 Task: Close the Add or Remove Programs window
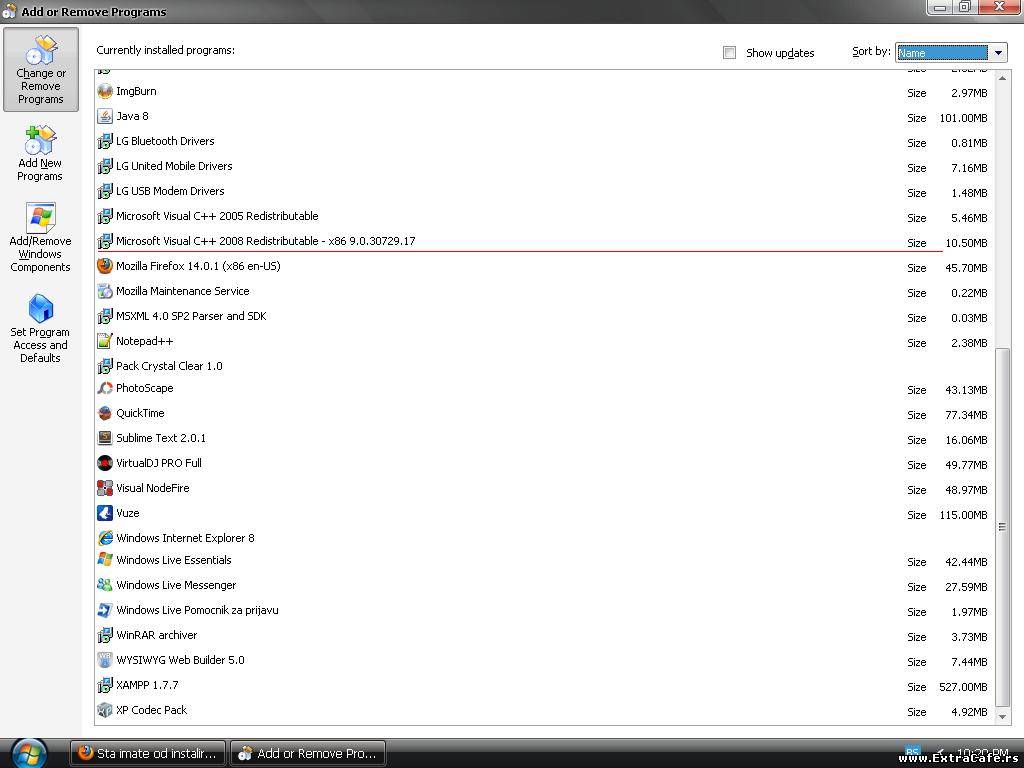pos(999,7)
